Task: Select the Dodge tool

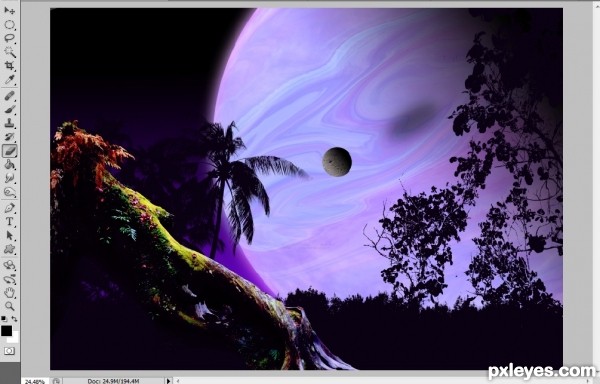Action: tap(10, 192)
